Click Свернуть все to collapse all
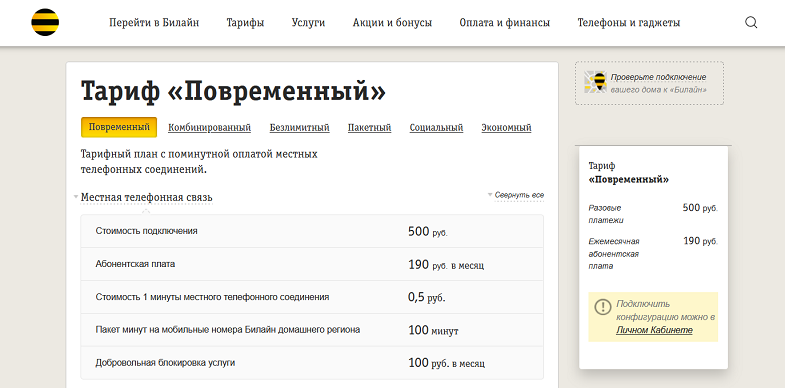The height and width of the screenshot is (388, 785). pyautogui.click(x=519, y=195)
